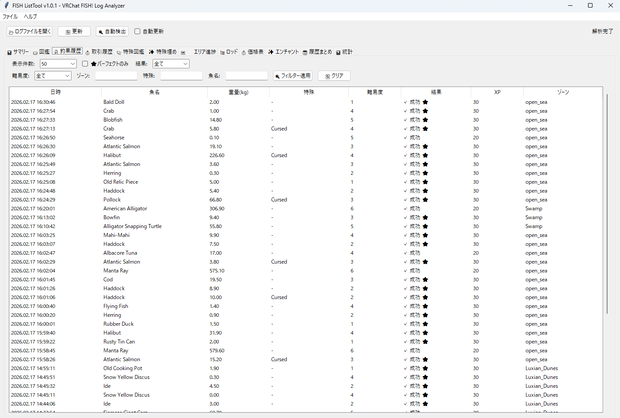Click the 226.60 weight cell
Screen dimensions: 620x418
(217, 155)
